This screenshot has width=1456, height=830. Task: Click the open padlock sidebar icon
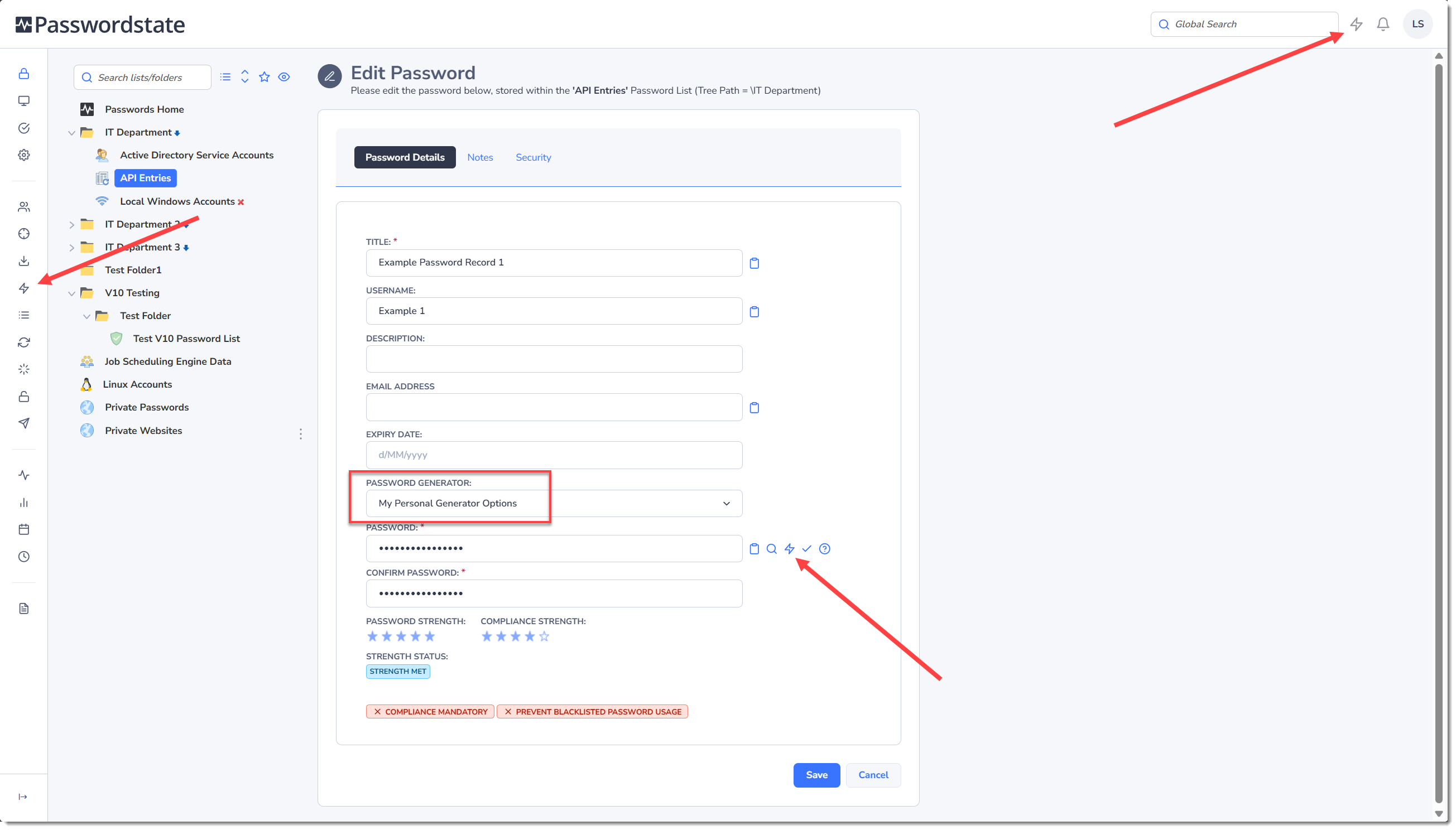[x=24, y=397]
